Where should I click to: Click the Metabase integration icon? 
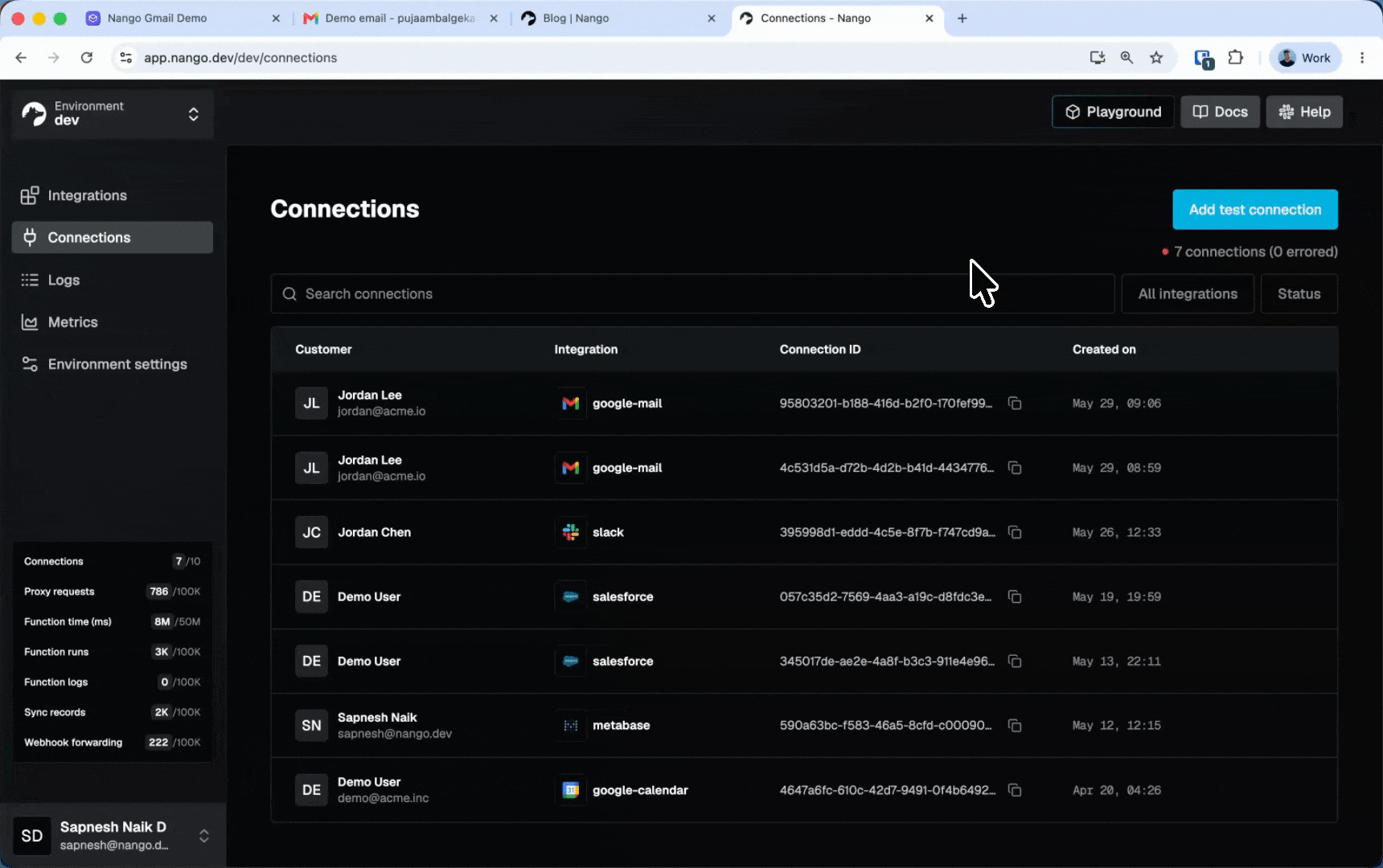pyautogui.click(x=571, y=725)
